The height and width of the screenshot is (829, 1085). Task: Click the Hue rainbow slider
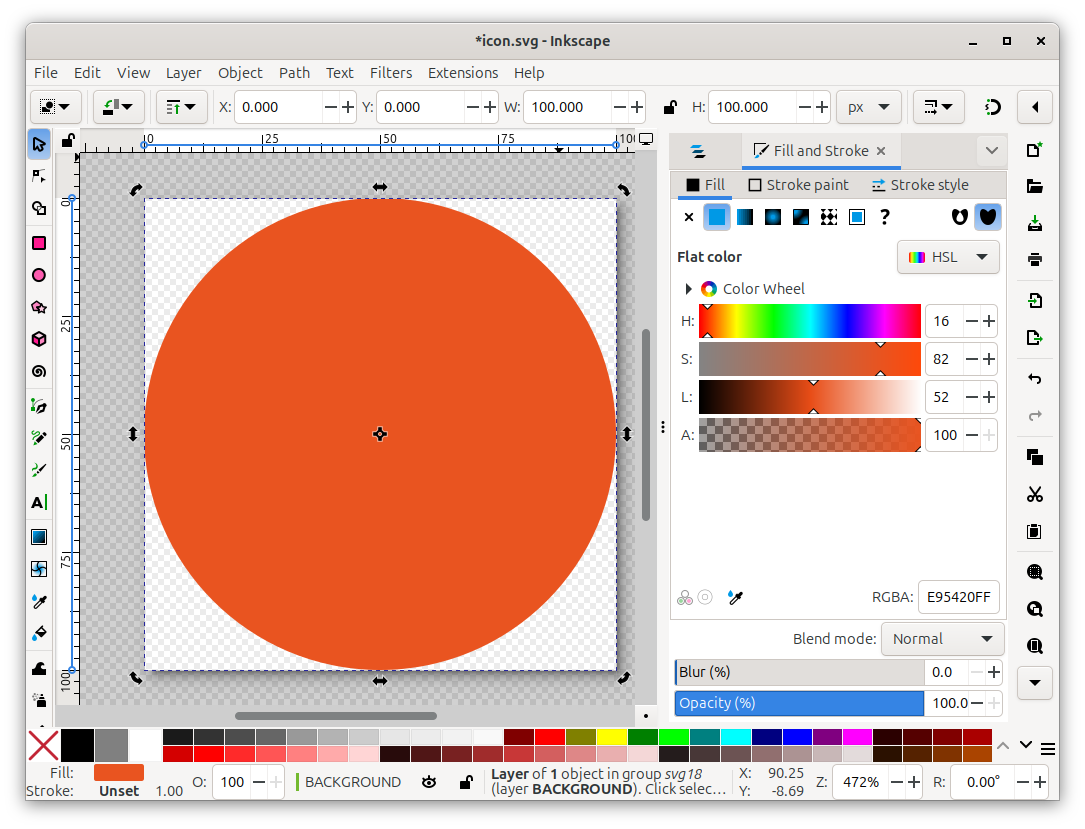click(x=810, y=321)
